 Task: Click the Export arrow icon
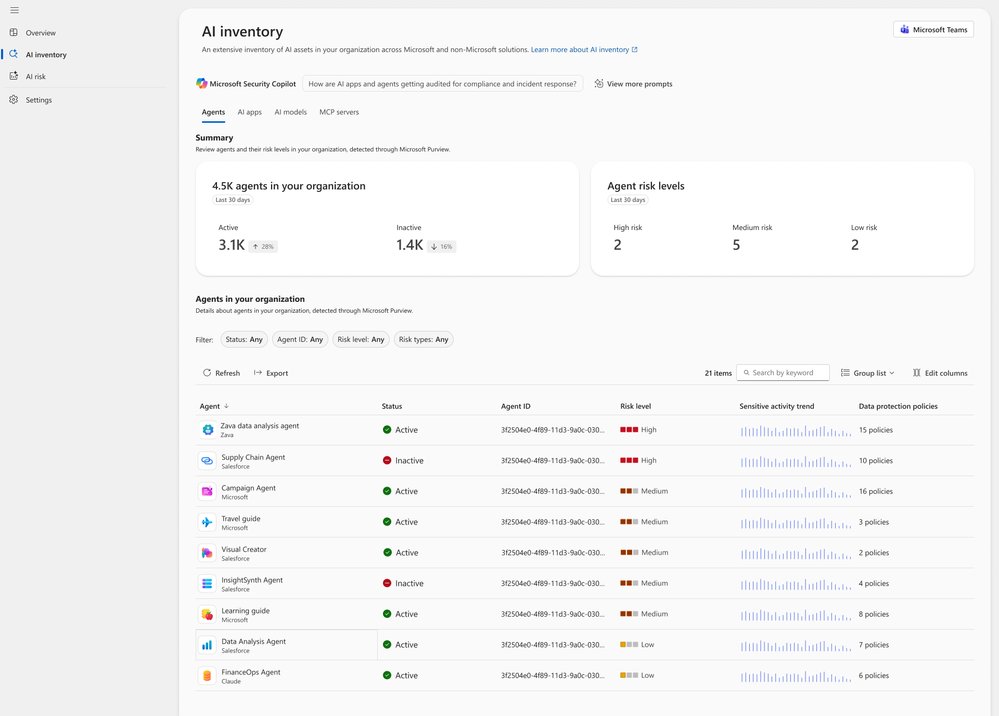(258, 373)
